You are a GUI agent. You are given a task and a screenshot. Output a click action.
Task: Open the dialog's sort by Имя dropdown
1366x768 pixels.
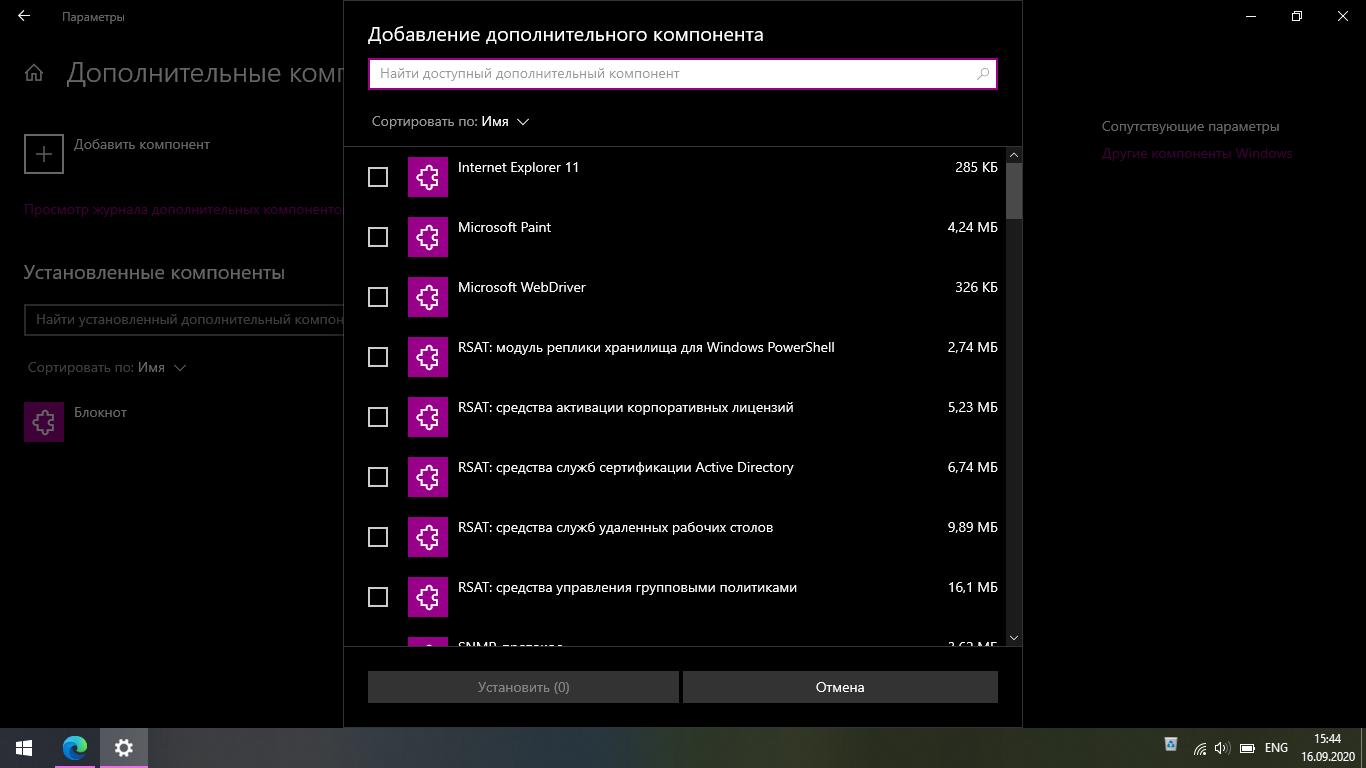pos(451,121)
